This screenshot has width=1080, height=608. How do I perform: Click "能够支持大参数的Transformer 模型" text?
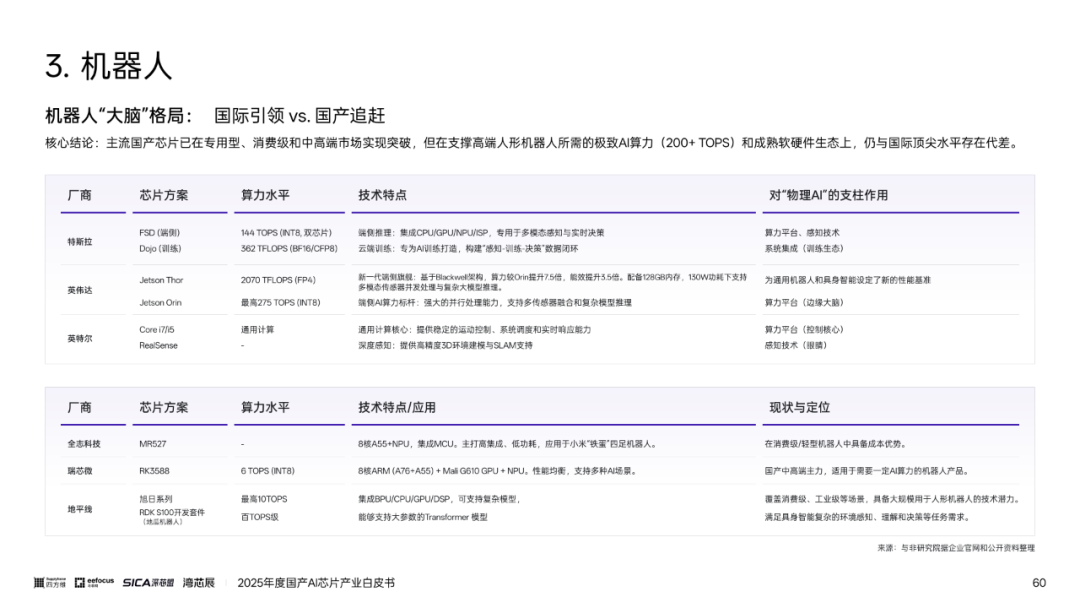coord(423,517)
